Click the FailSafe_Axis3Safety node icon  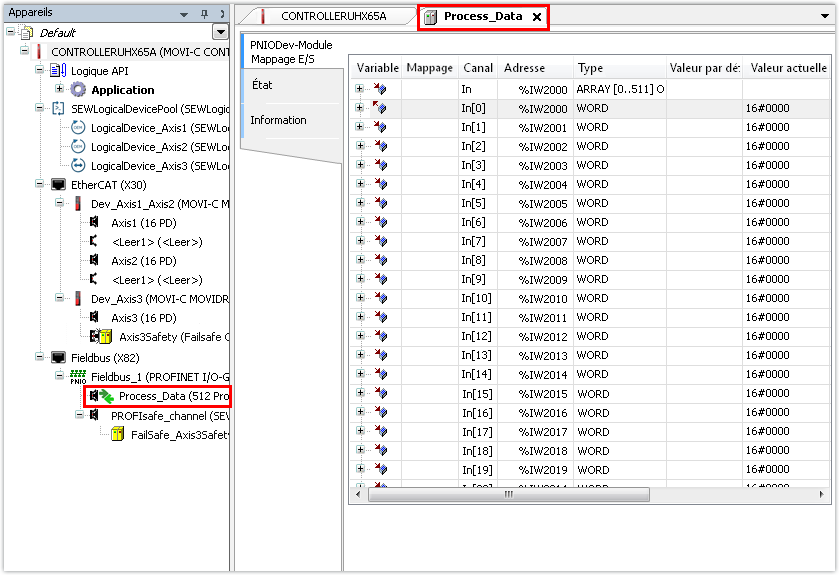tap(118, 434)
